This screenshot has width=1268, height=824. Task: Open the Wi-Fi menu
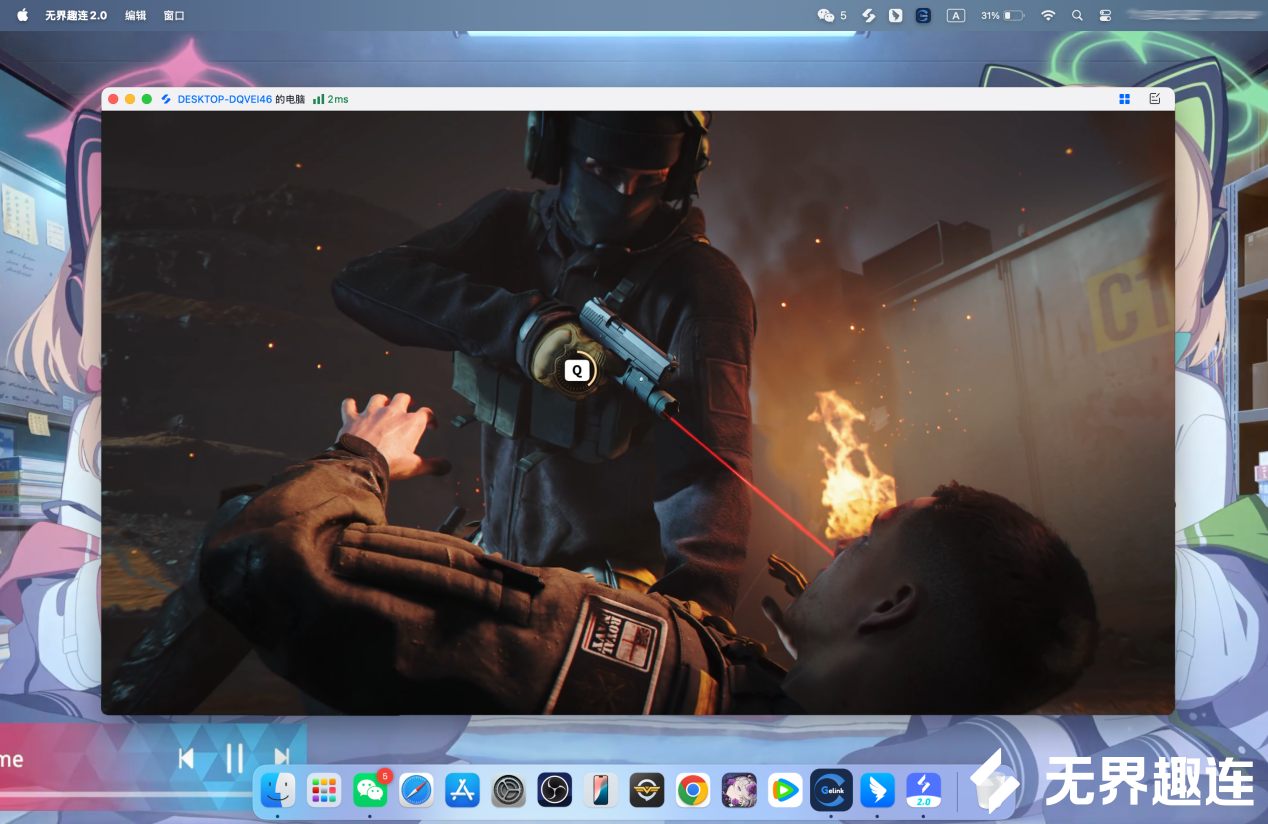pyautogui.click(x=1048, y=16)
